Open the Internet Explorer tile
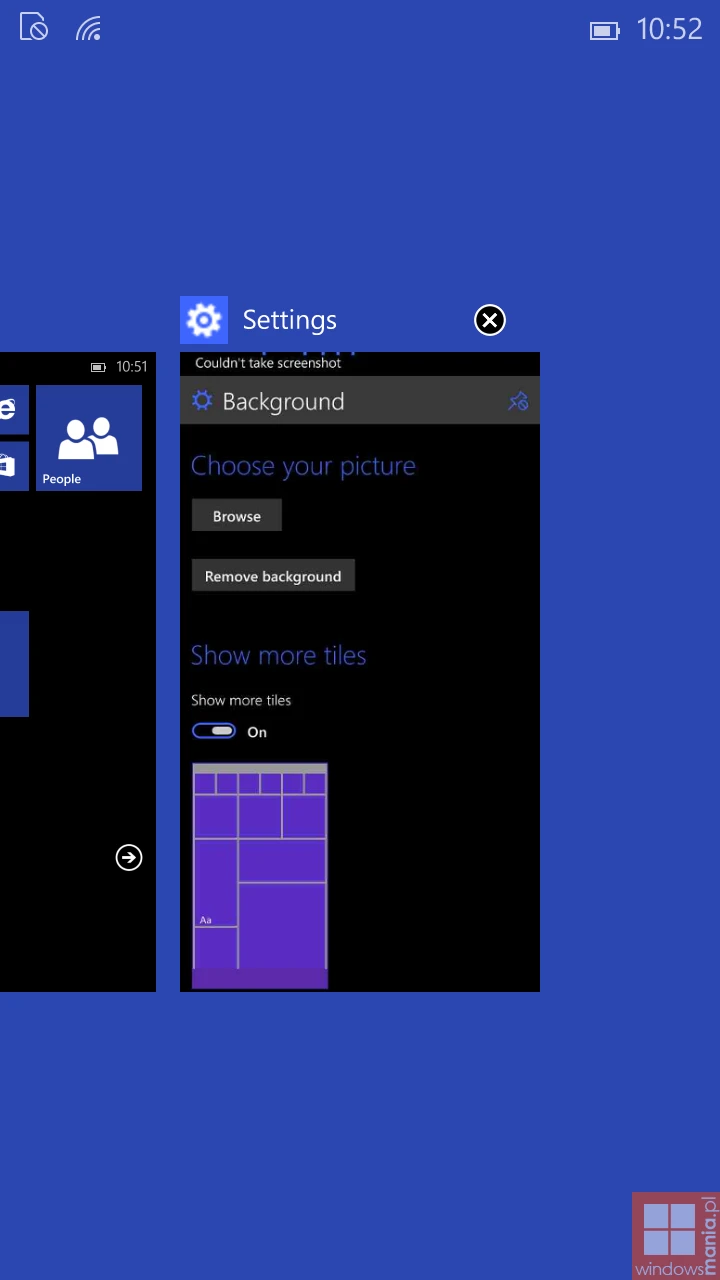The height and width of the screenshot is (1280, 720). [x=10, y=410]
